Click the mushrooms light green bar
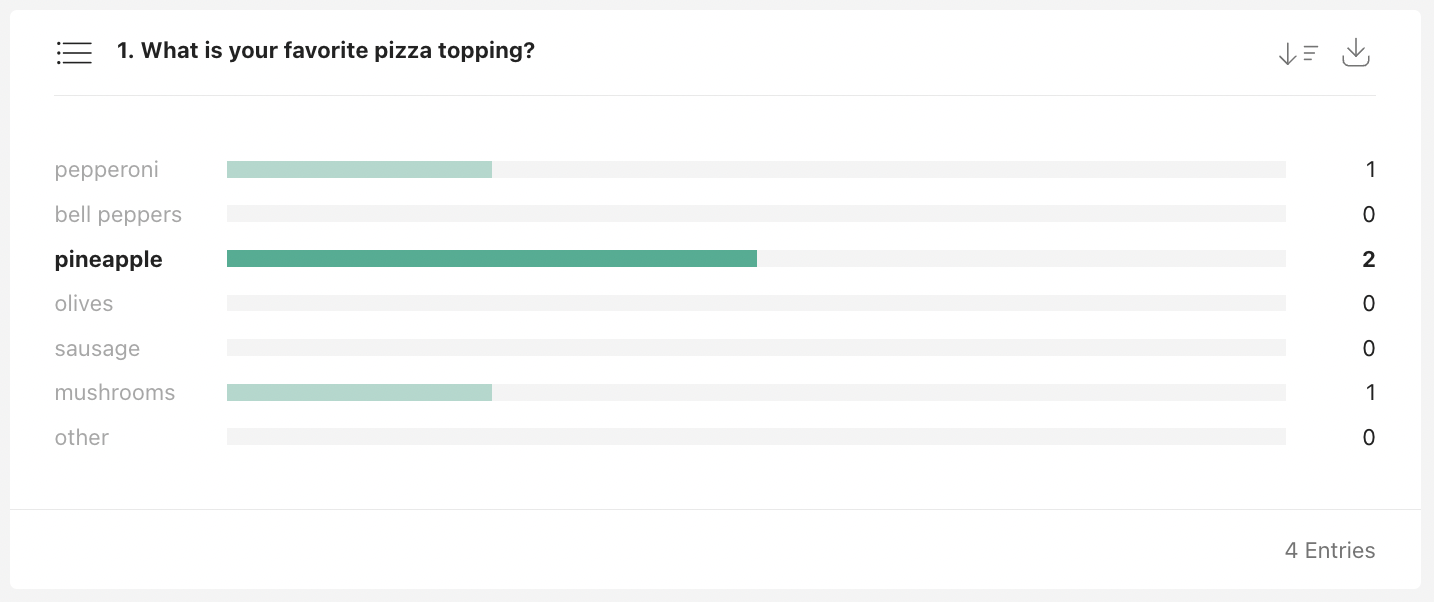1434x602 pixels. coord(359,393)
